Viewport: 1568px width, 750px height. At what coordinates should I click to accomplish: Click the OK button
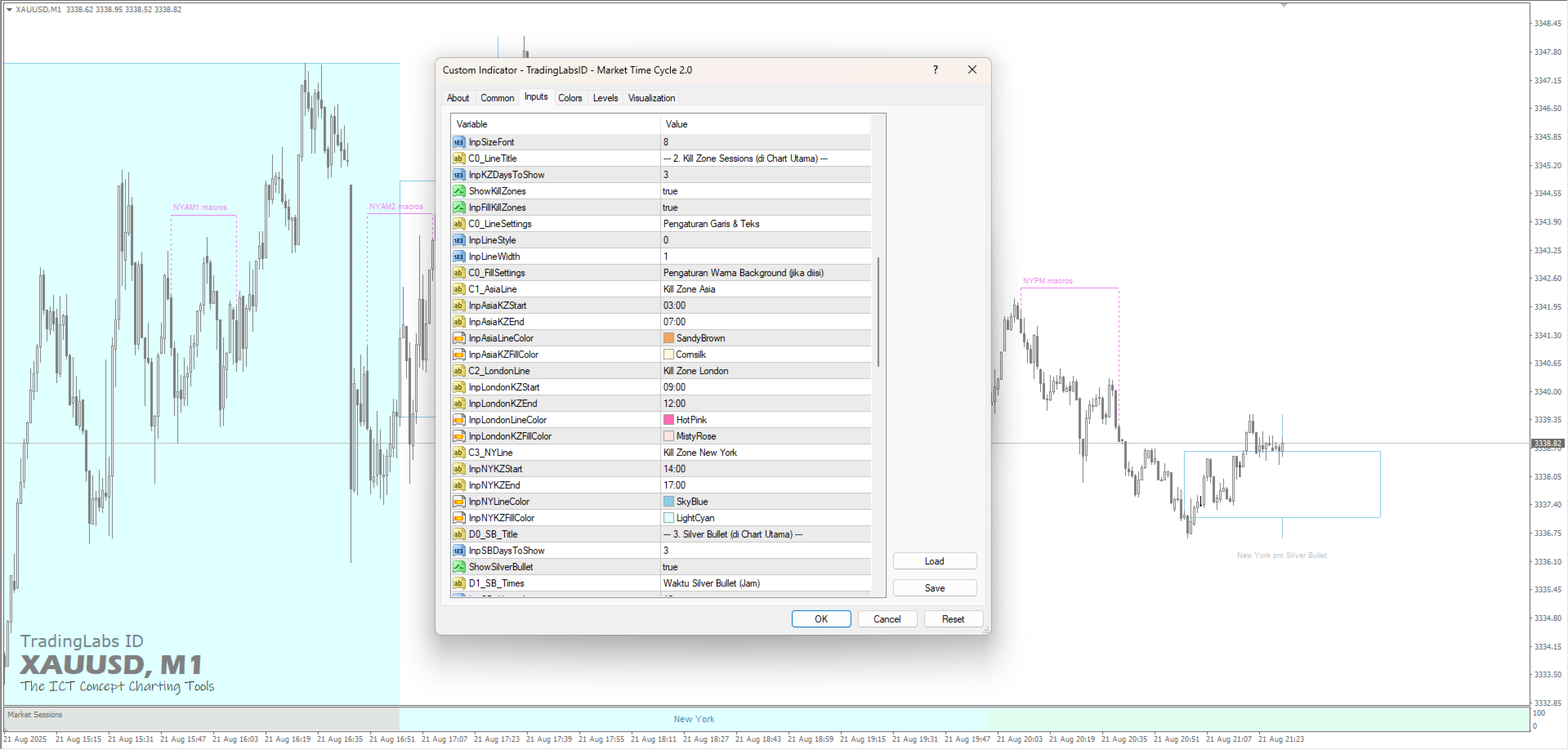pyautogui.click(x=821, y=619)
